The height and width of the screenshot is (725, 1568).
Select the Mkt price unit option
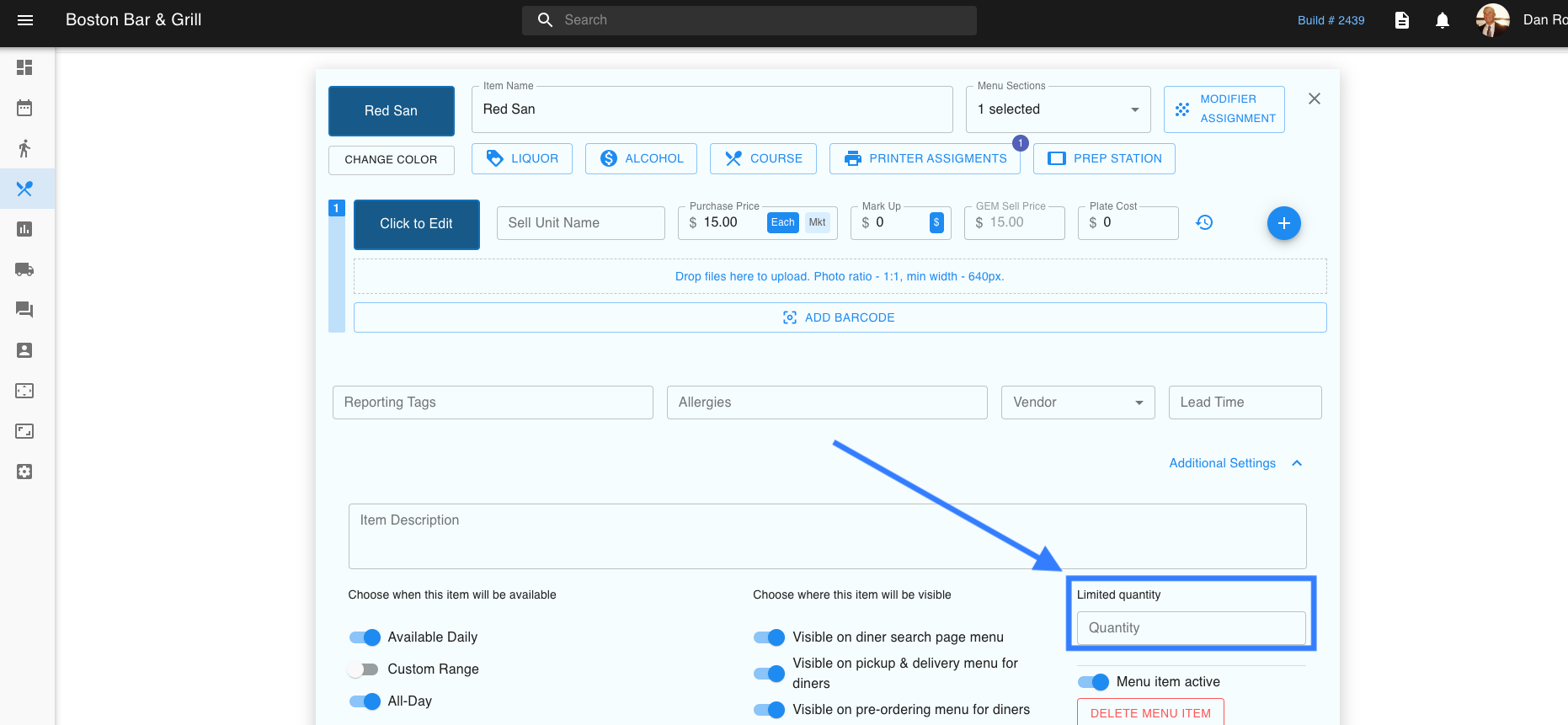click(817, 222)
